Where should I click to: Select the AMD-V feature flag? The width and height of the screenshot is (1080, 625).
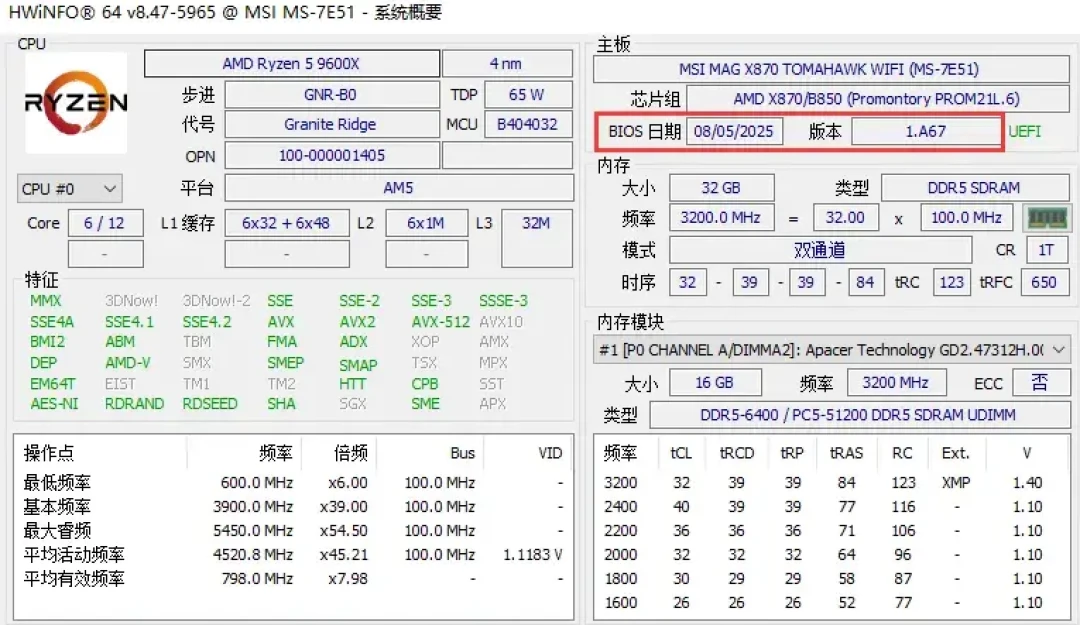127,362
